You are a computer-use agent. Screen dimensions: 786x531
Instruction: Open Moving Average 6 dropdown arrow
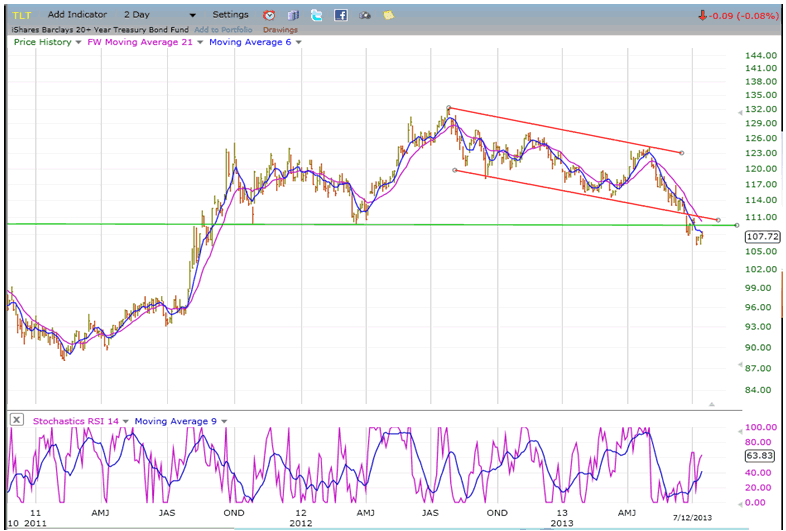point(298,42)
